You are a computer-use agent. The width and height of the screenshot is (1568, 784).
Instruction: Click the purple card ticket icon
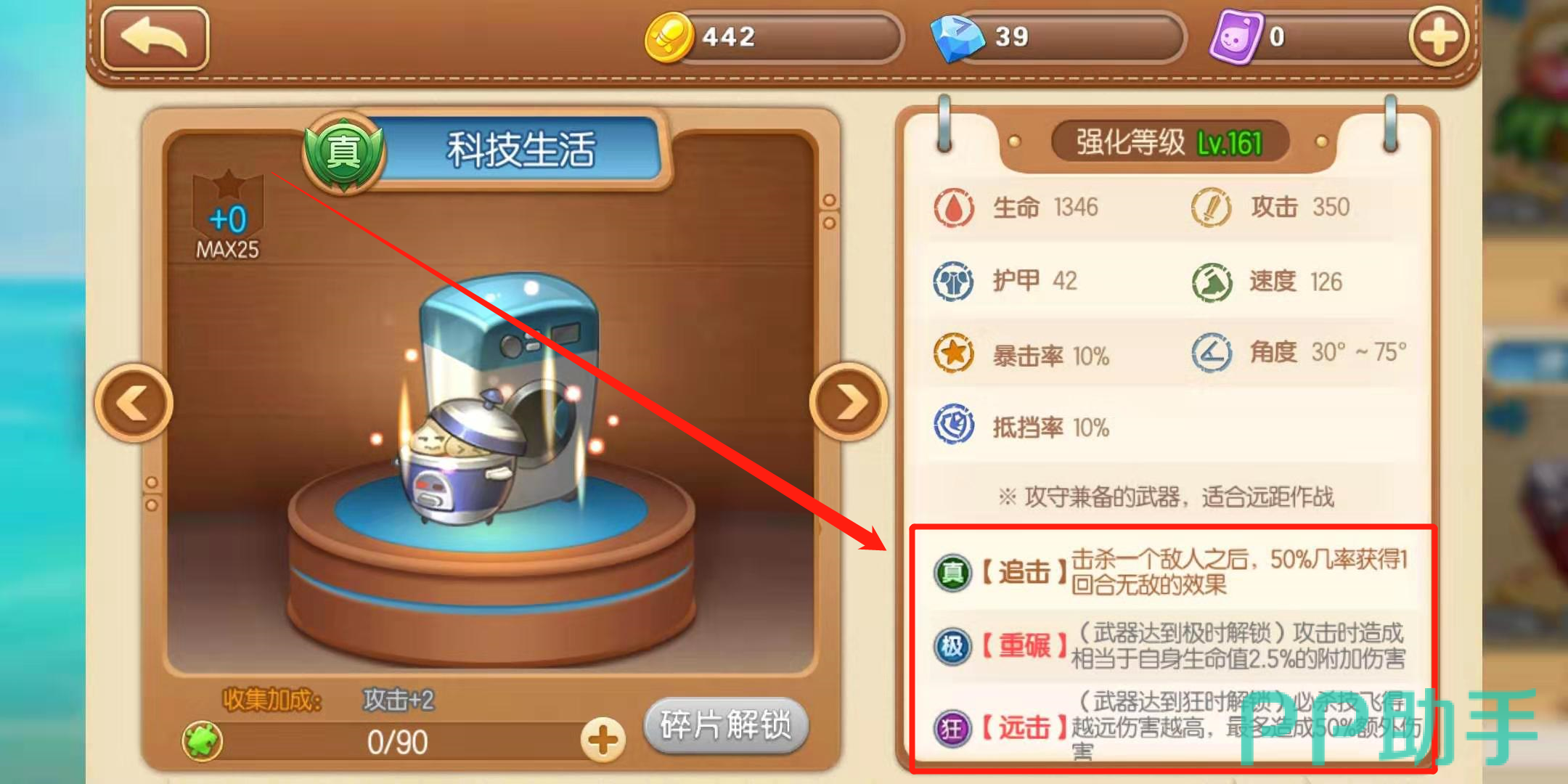point(1236,37)
